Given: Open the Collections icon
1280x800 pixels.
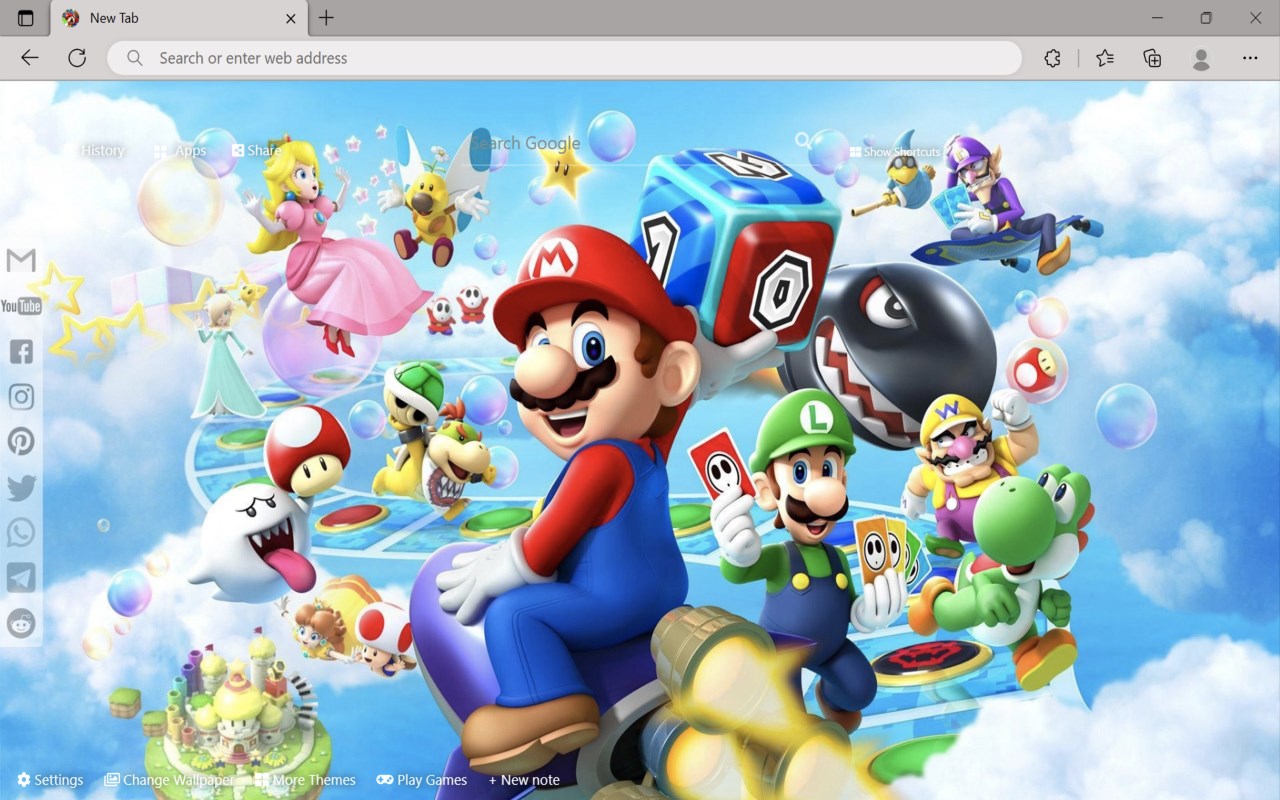Looking at the screenshot, I should coord(1152,59).
